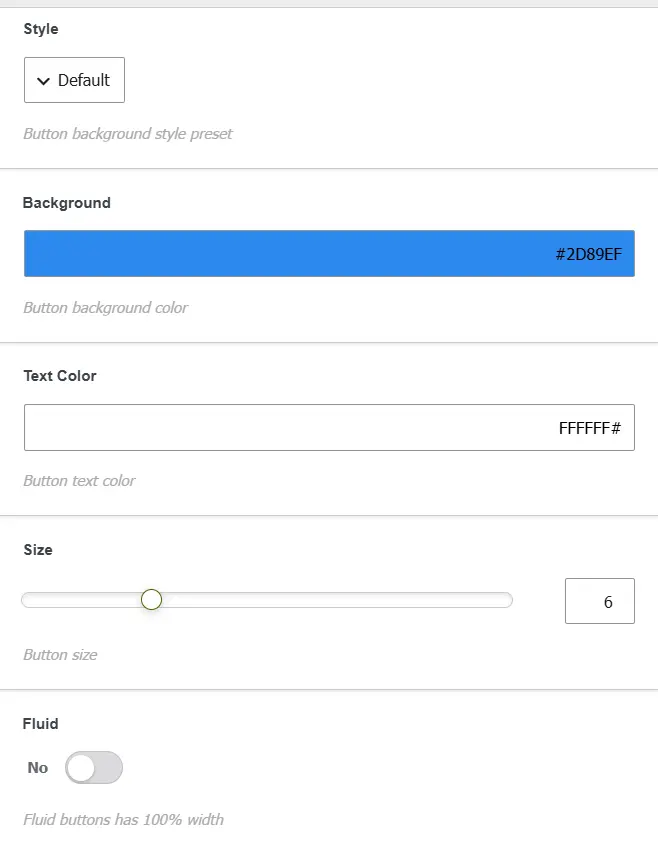
Task: Click the Button text color description
Action: point(79,481)
